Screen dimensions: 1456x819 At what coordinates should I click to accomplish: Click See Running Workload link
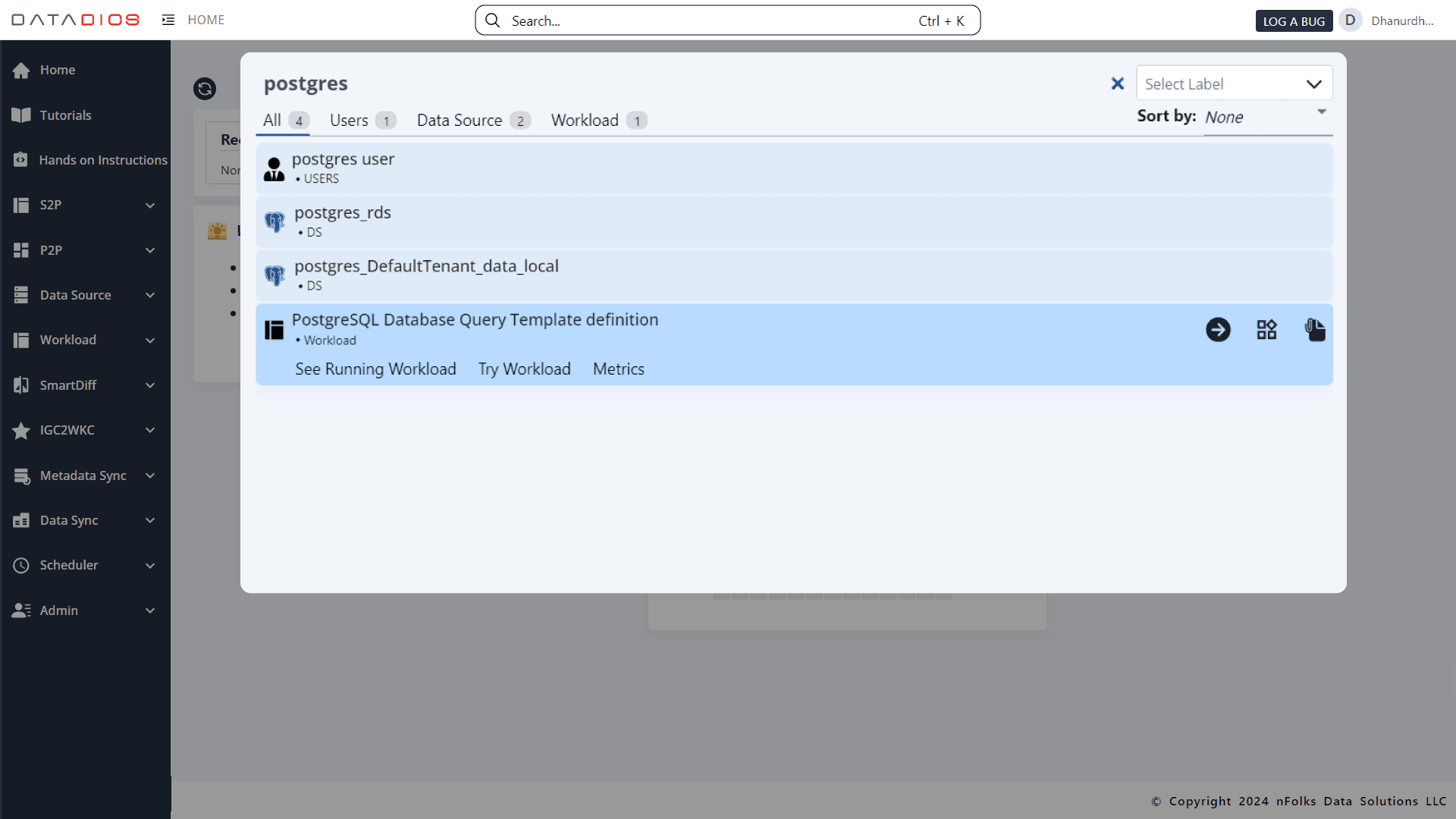(x=375, y=369)
